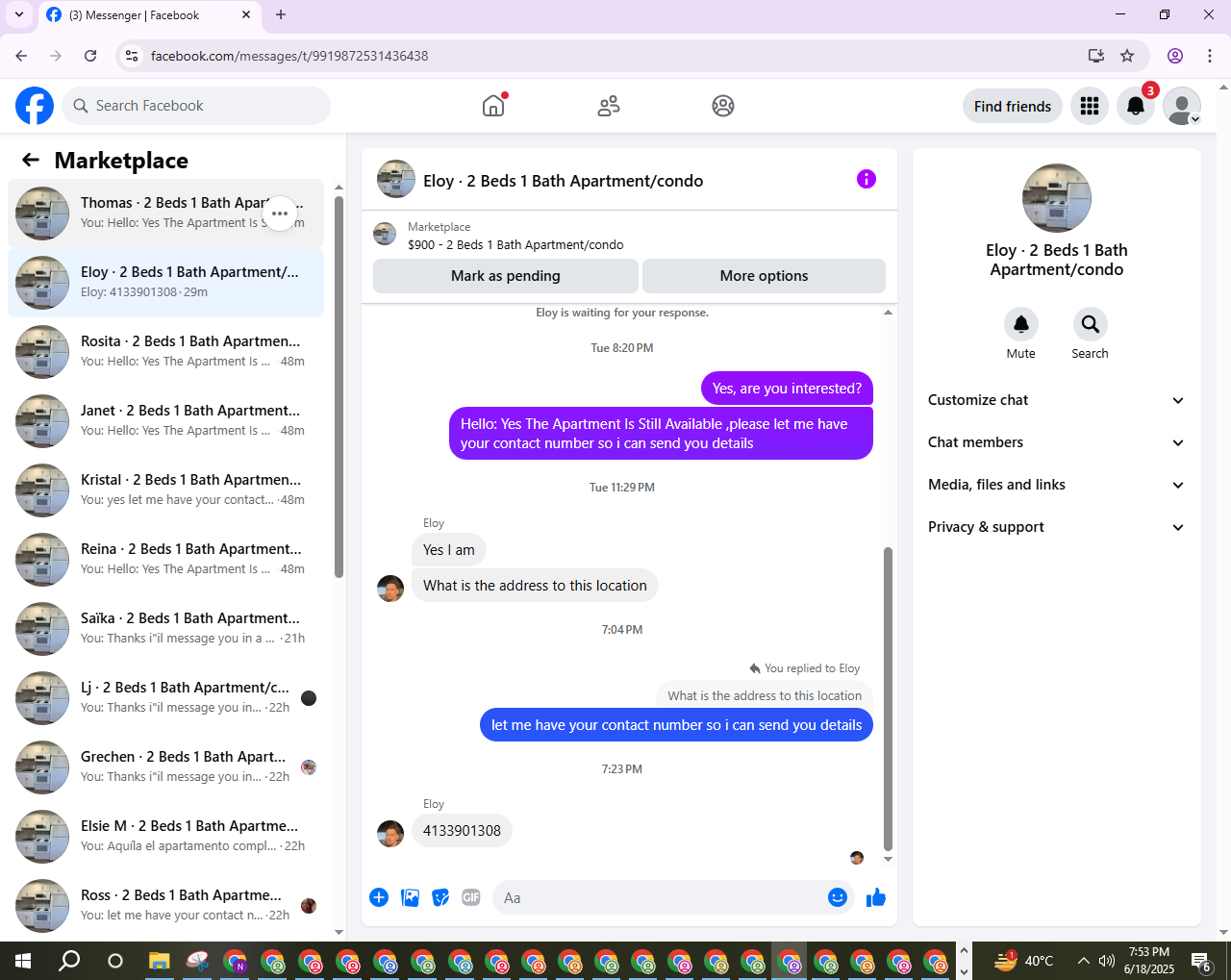Open Thomas conversation in the list
This screenshot has width=1231, height=980.
(165, 214)
